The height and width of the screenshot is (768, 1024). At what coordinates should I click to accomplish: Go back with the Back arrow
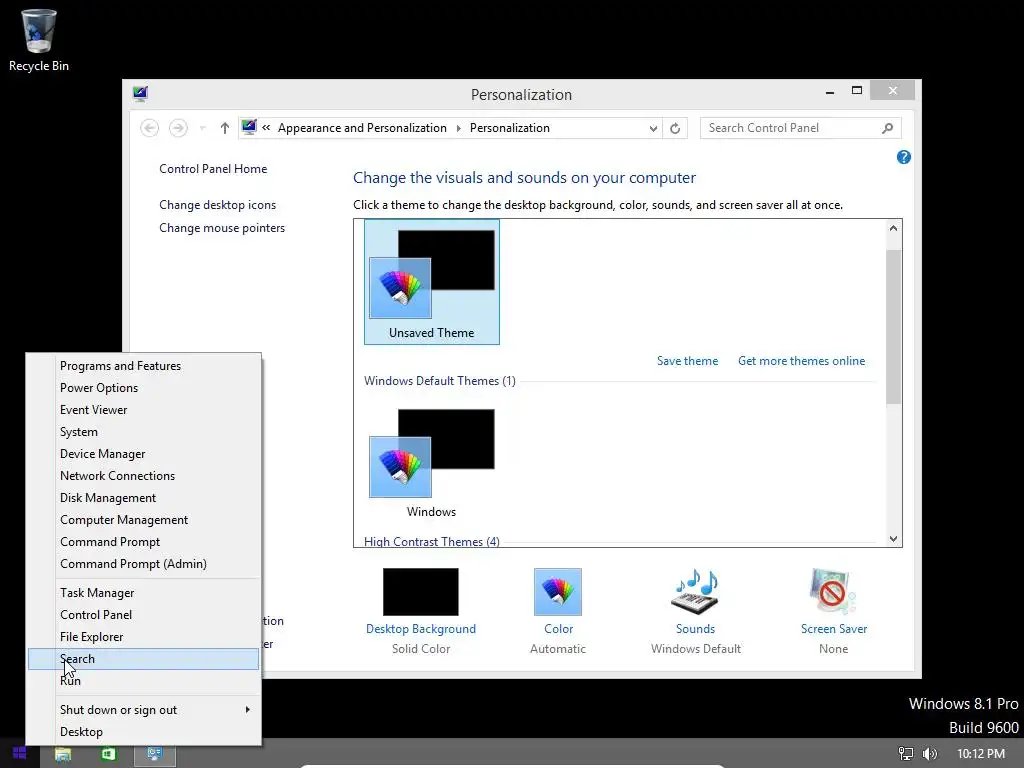pos(150,128)
